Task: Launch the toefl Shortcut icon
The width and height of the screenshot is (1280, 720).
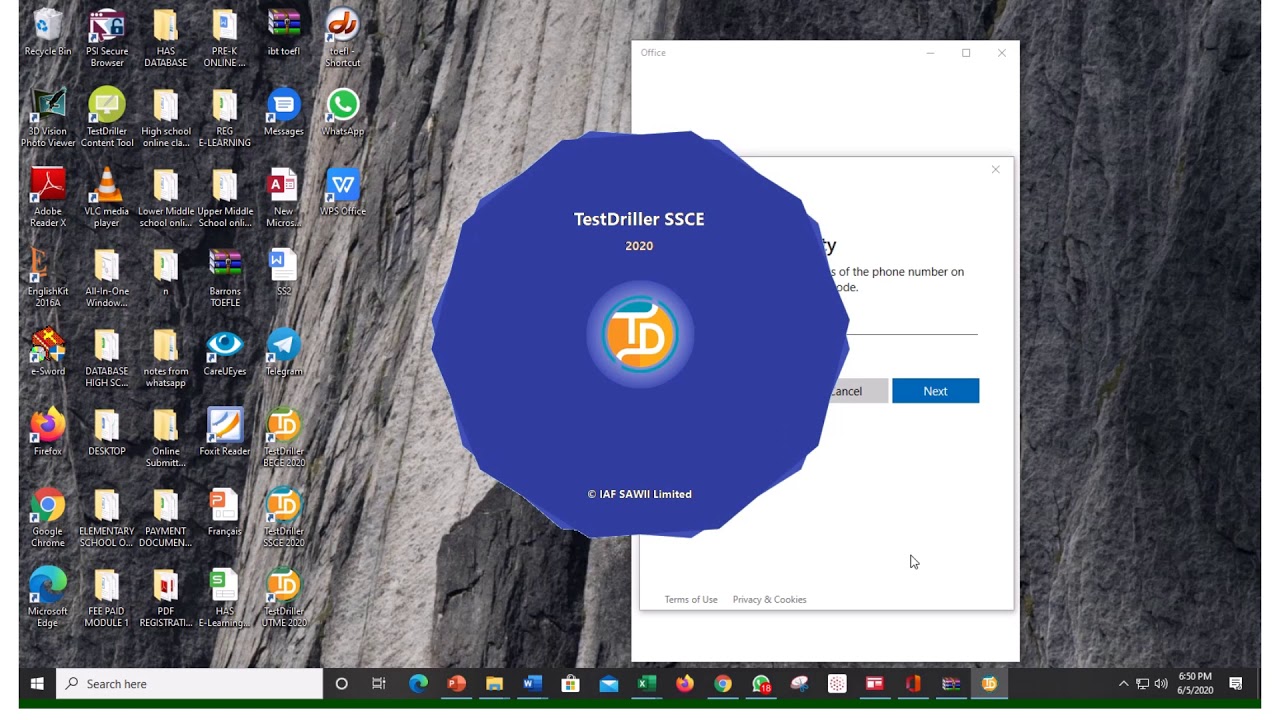Action: point(343,39)
